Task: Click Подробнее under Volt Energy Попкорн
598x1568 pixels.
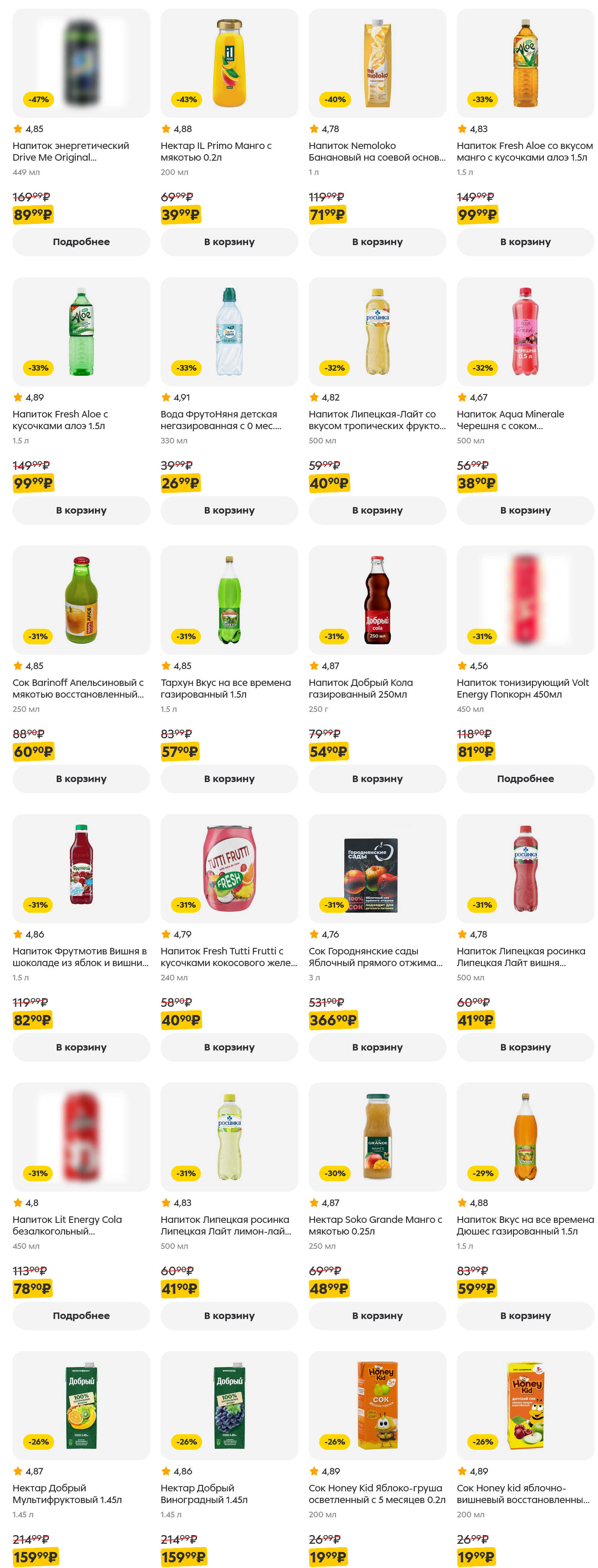Action: coord(525,779)
